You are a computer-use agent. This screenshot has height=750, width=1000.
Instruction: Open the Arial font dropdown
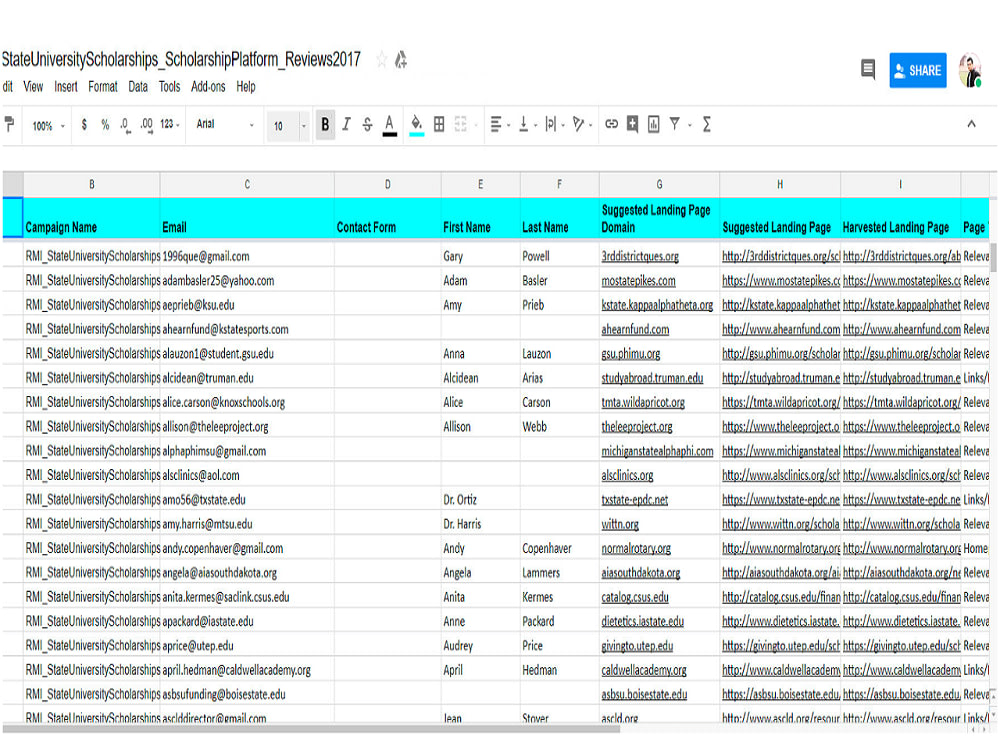click(225, 124)
